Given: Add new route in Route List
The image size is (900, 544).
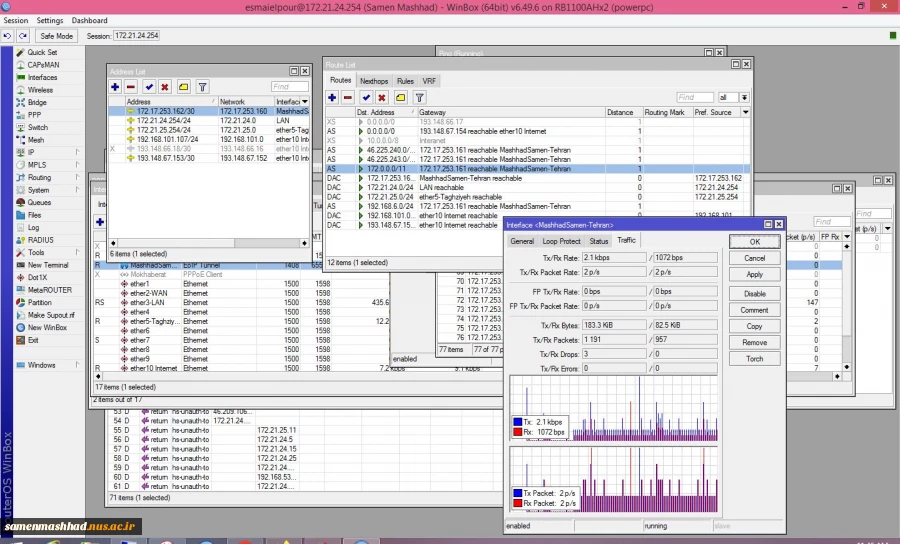Looking at the screenshot, I should pos(332,97).
